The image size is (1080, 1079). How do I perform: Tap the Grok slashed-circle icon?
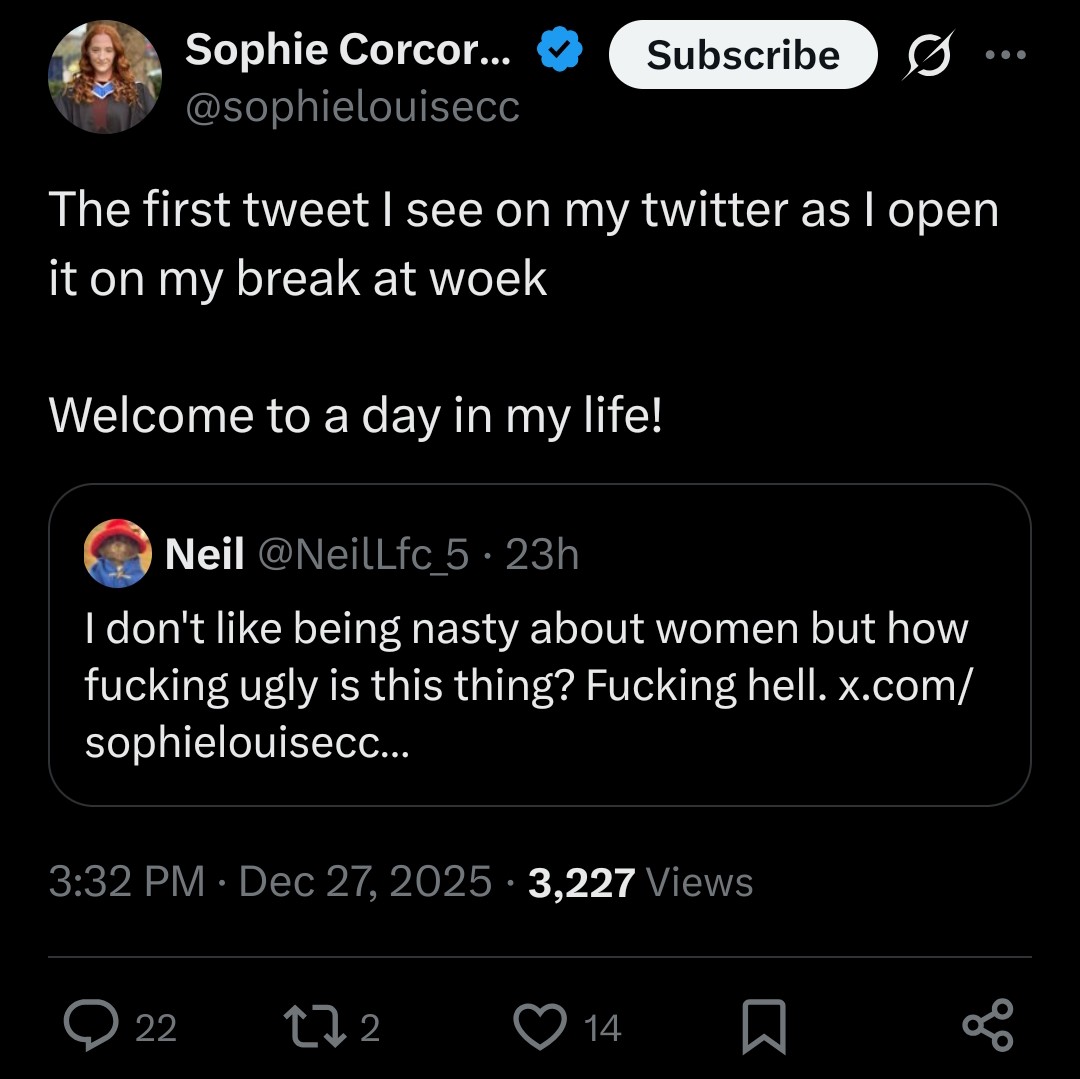[925, 59]
